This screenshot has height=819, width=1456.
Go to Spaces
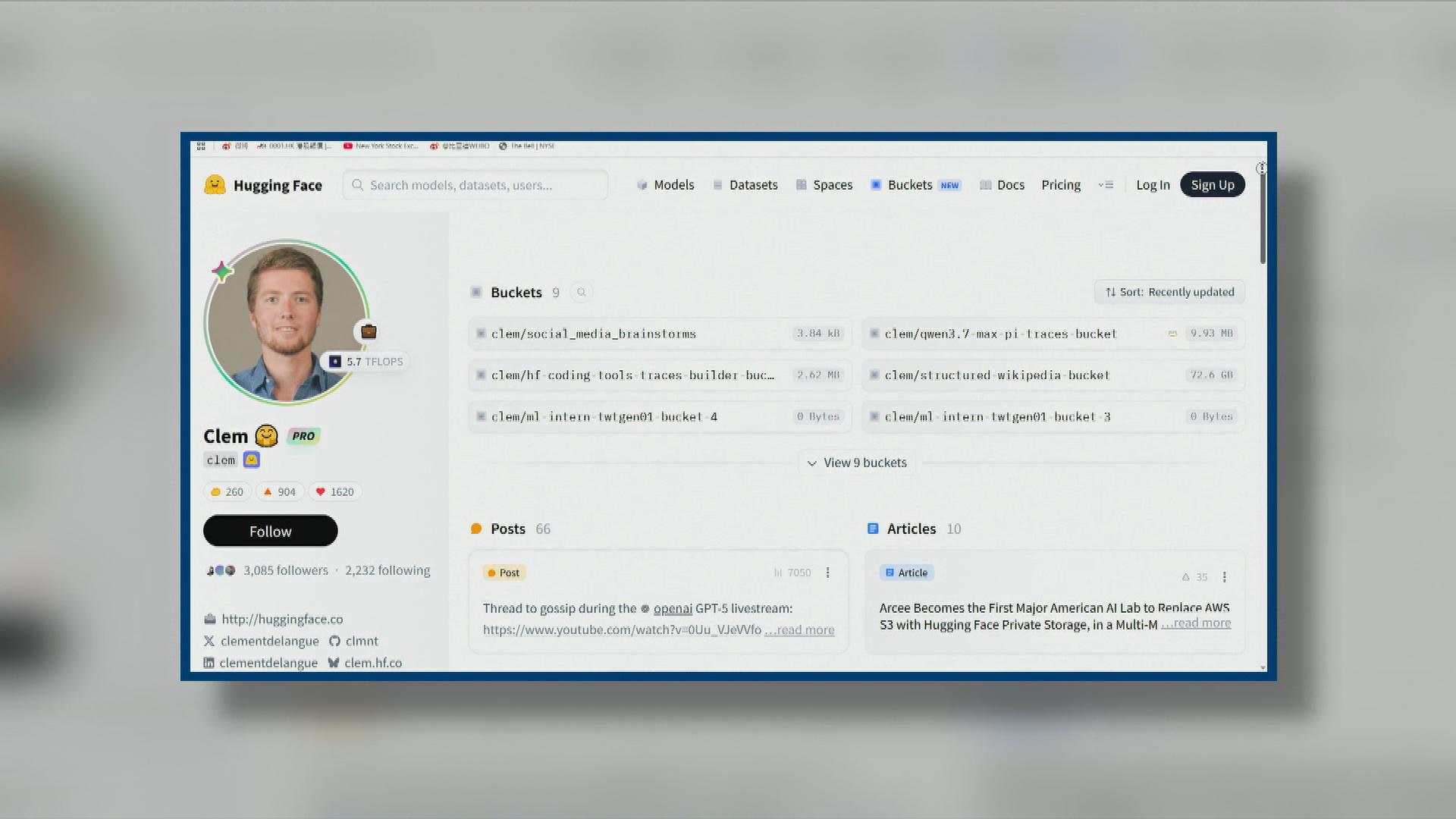click(x=824, y=185)
